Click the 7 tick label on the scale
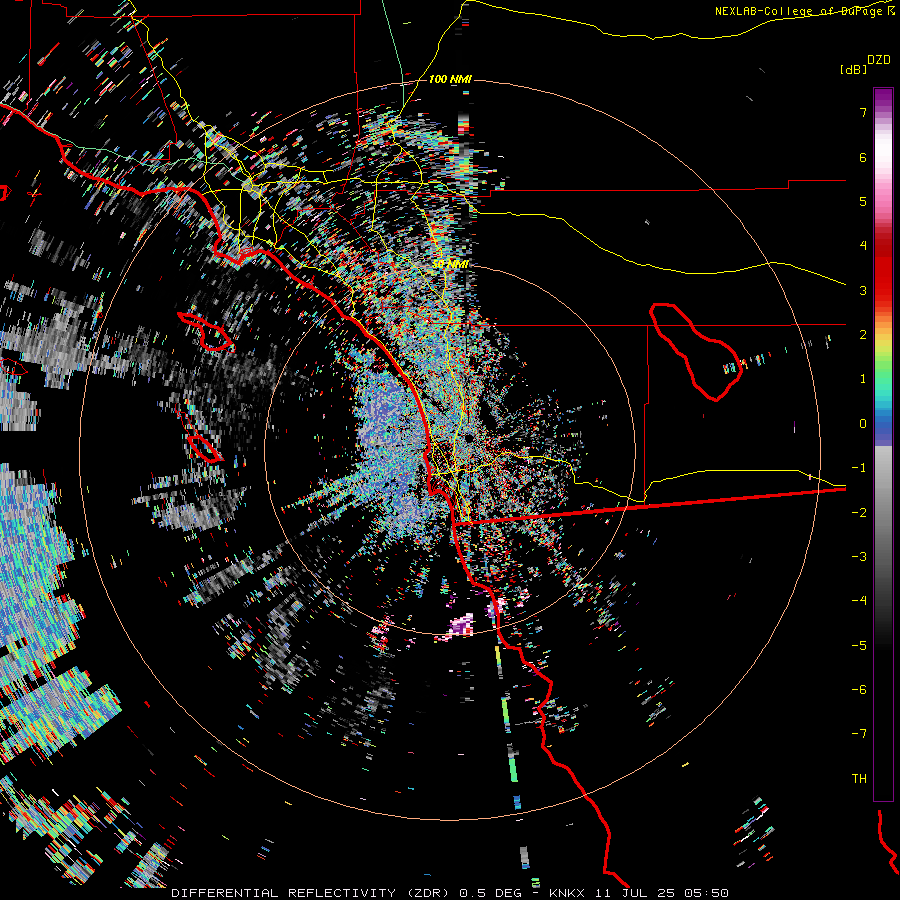The height and width of the screenshot is (900, 900). click(x=863, y=113)
